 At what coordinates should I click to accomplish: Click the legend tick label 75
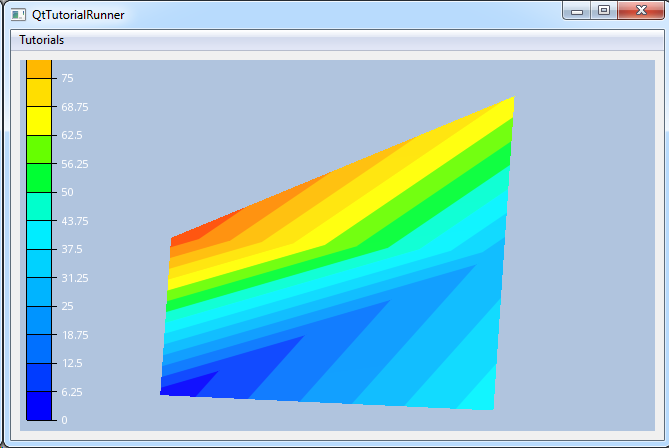tap(67, 78)
